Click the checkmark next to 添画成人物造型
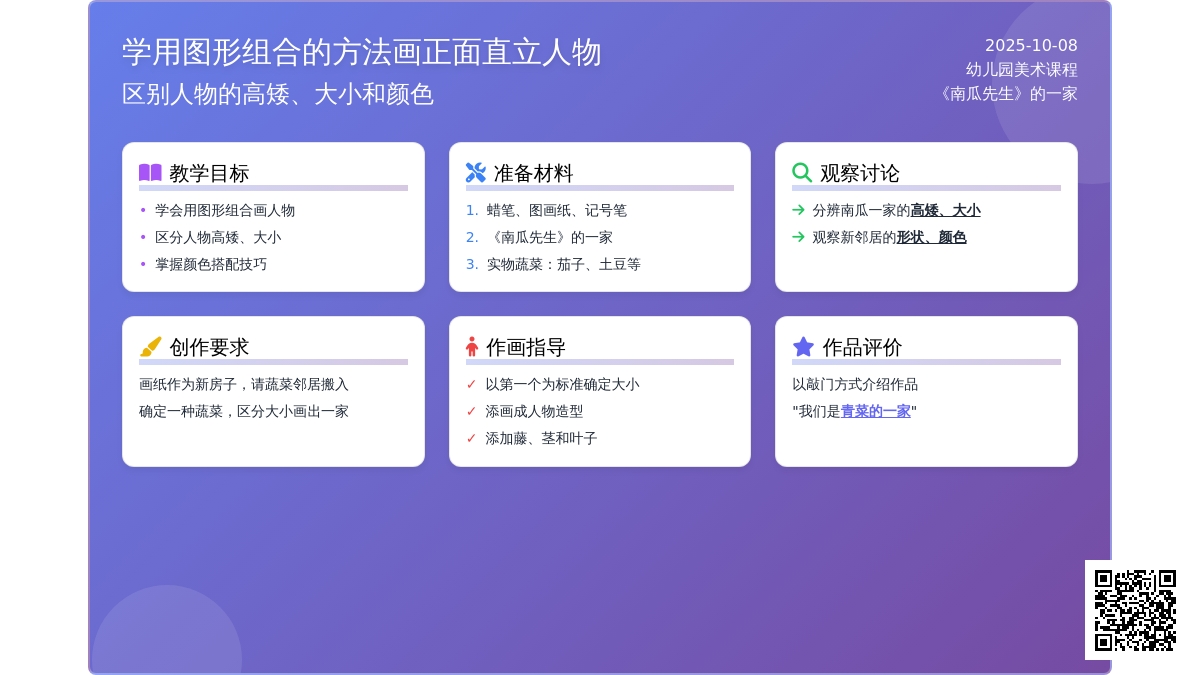 tap(472, 411)
